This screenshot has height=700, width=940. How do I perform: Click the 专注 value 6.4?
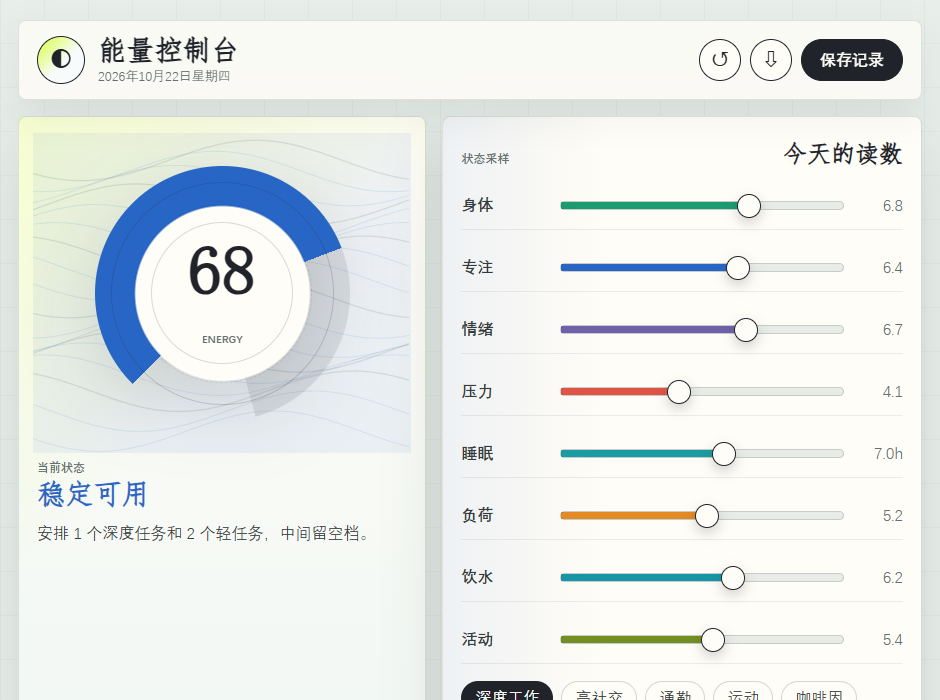tap(892, 268)
